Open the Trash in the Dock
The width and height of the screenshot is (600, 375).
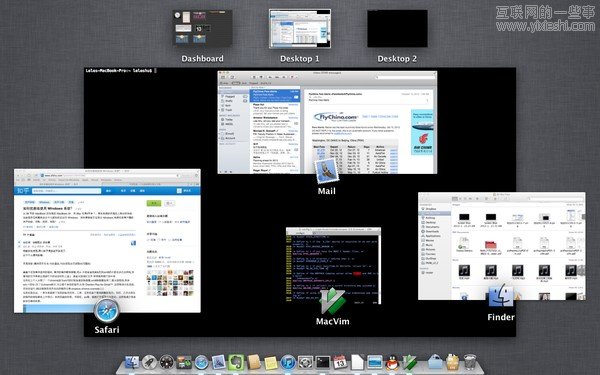[x=470, y=362]
